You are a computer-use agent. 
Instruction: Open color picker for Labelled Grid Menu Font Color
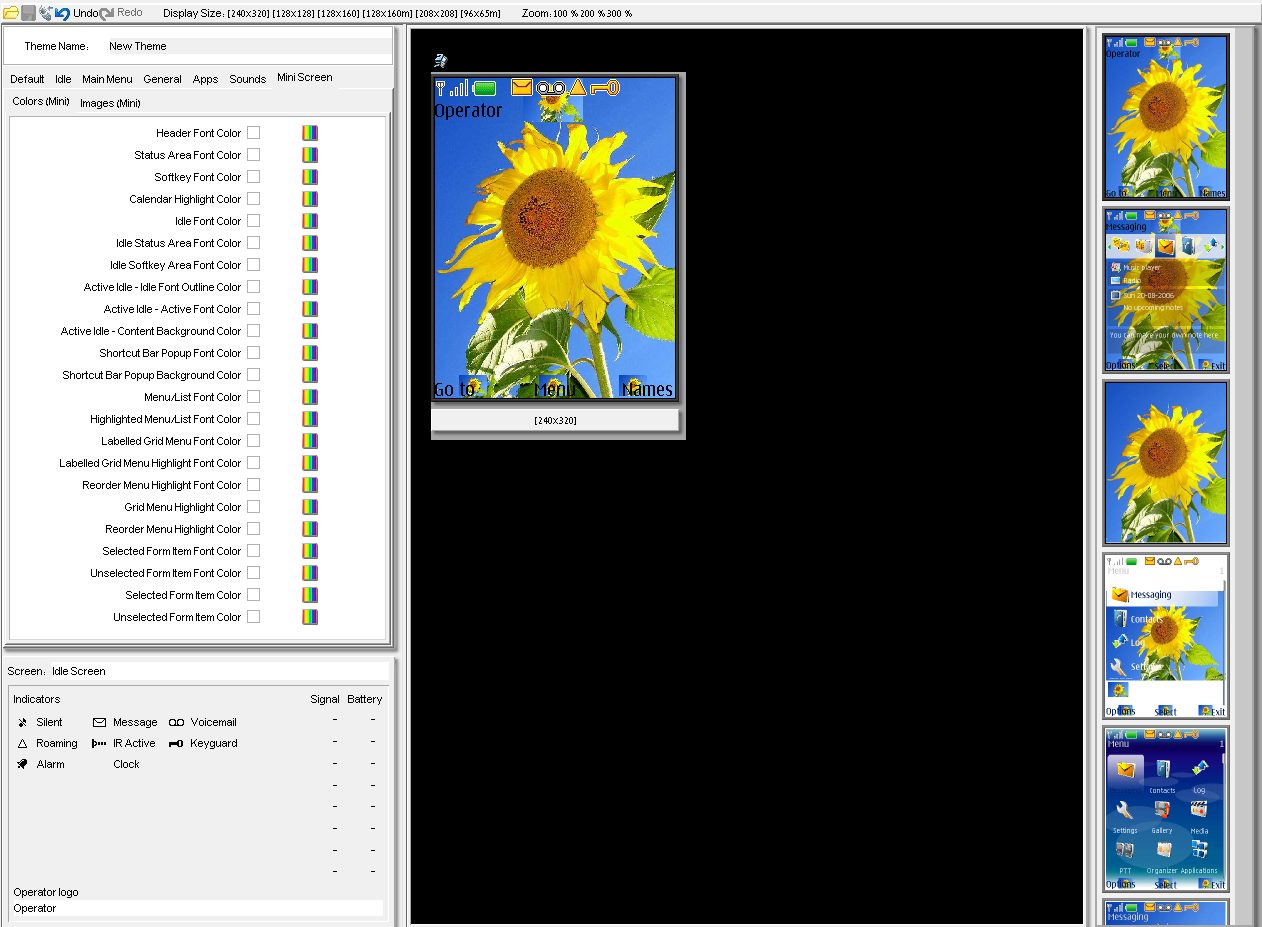[310, 441]
